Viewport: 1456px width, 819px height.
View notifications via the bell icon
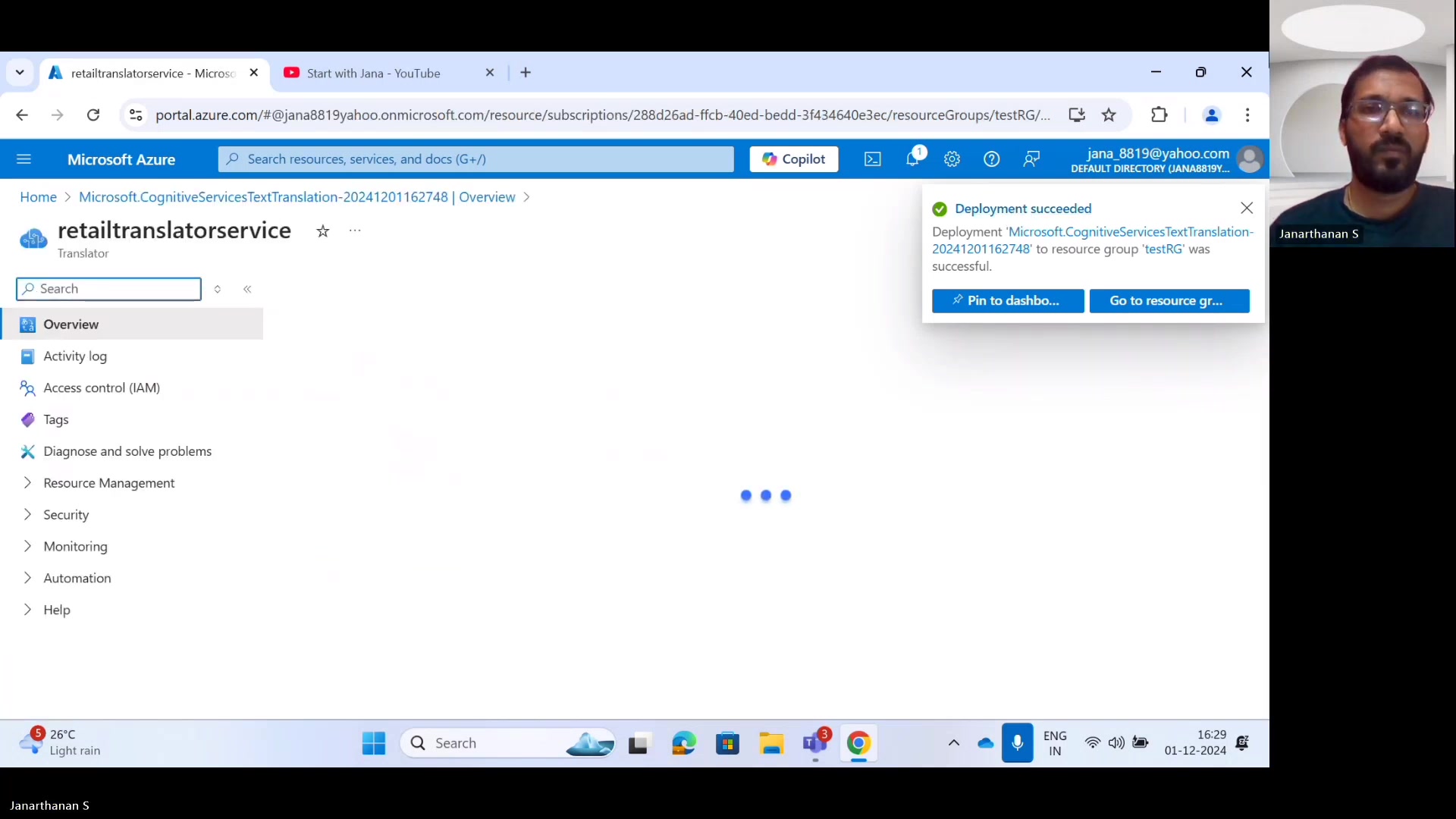[913, 159]
